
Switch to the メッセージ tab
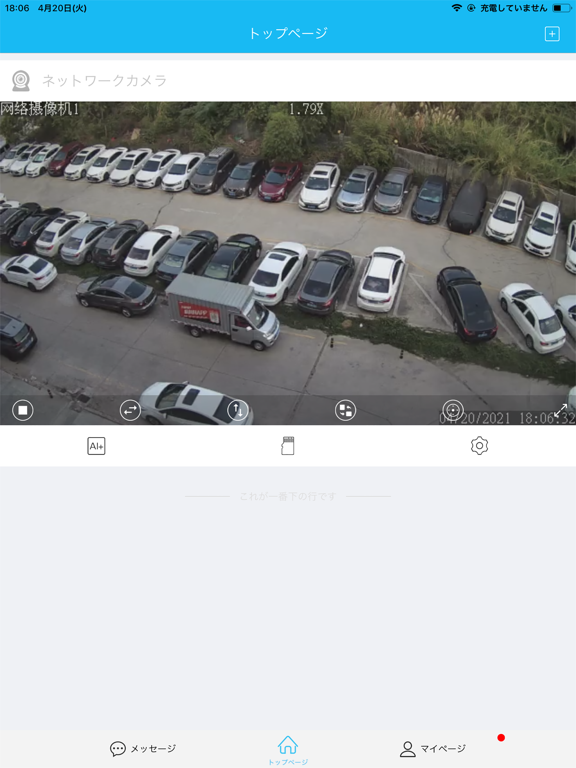(143, 748)
